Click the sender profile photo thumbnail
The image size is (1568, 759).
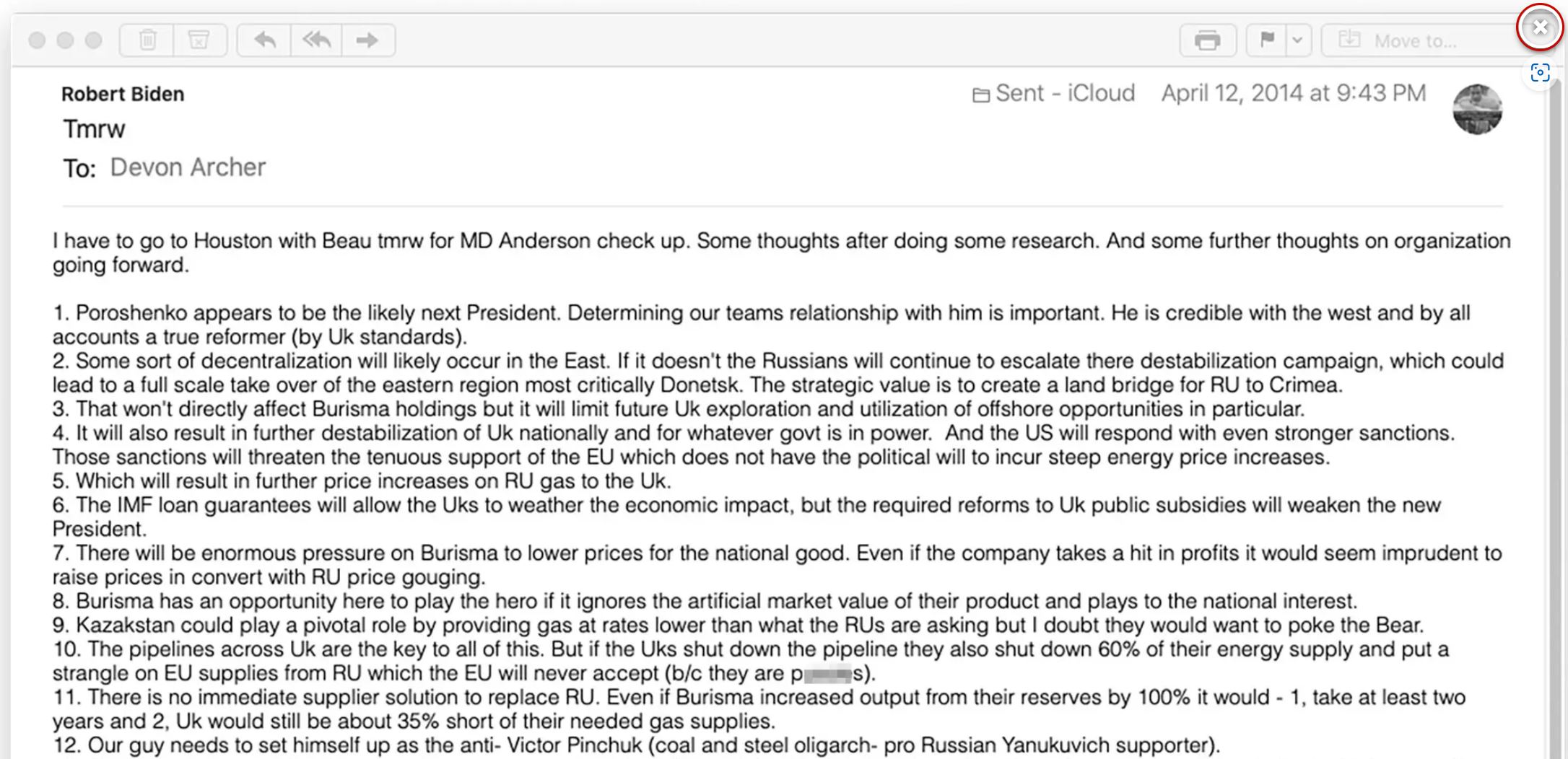click(1477, 109)
